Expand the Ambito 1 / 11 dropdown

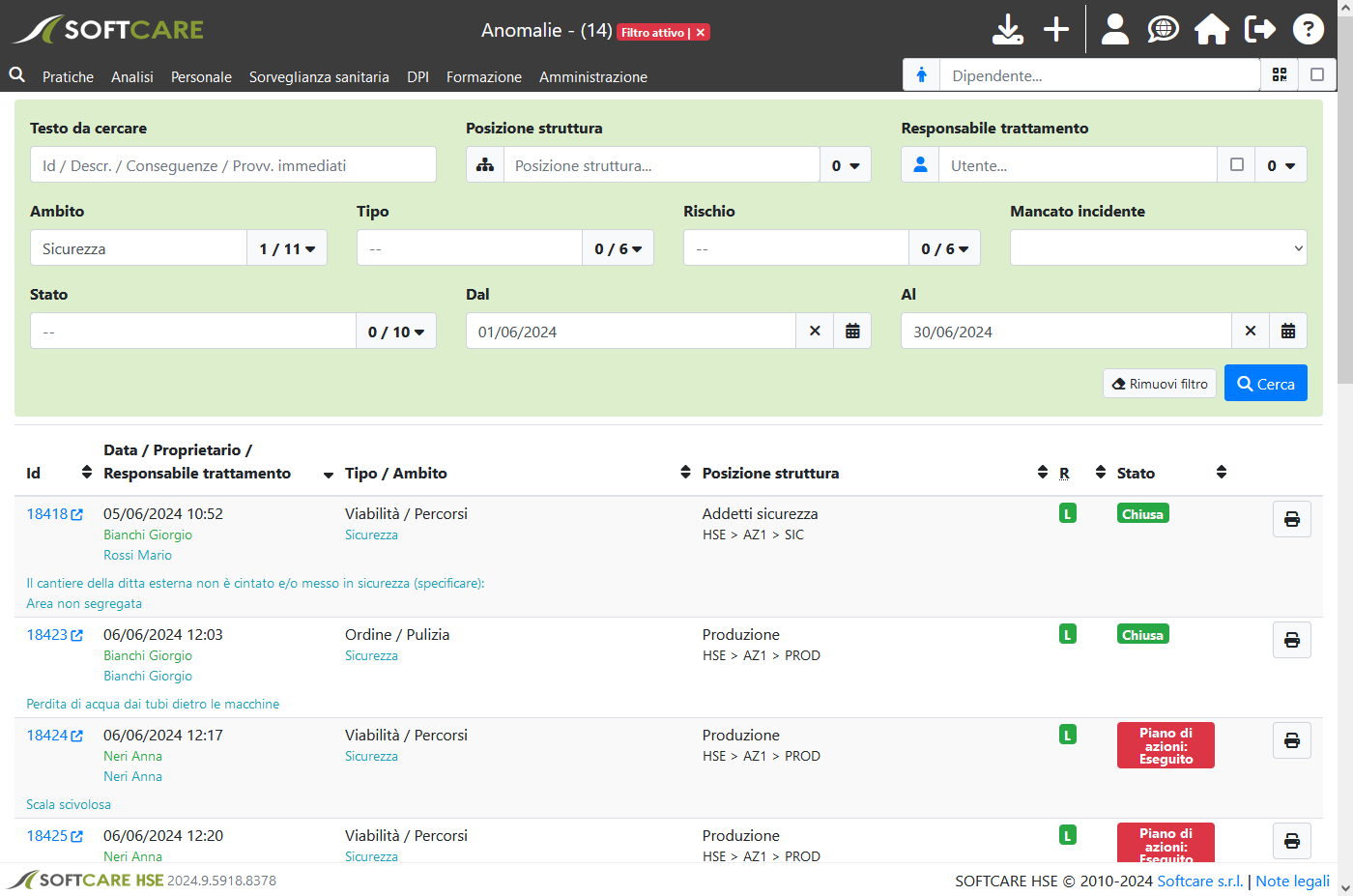[x=287, y=248]
